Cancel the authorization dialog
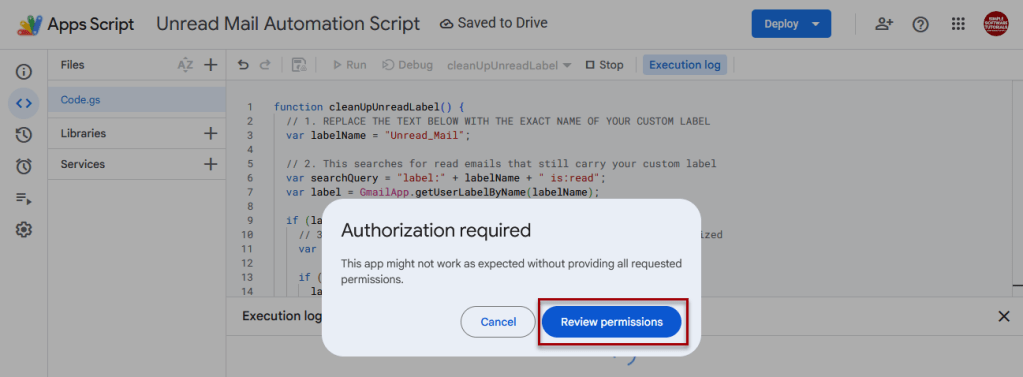This screenshot has height=377, width=1023. pos(498,322)
